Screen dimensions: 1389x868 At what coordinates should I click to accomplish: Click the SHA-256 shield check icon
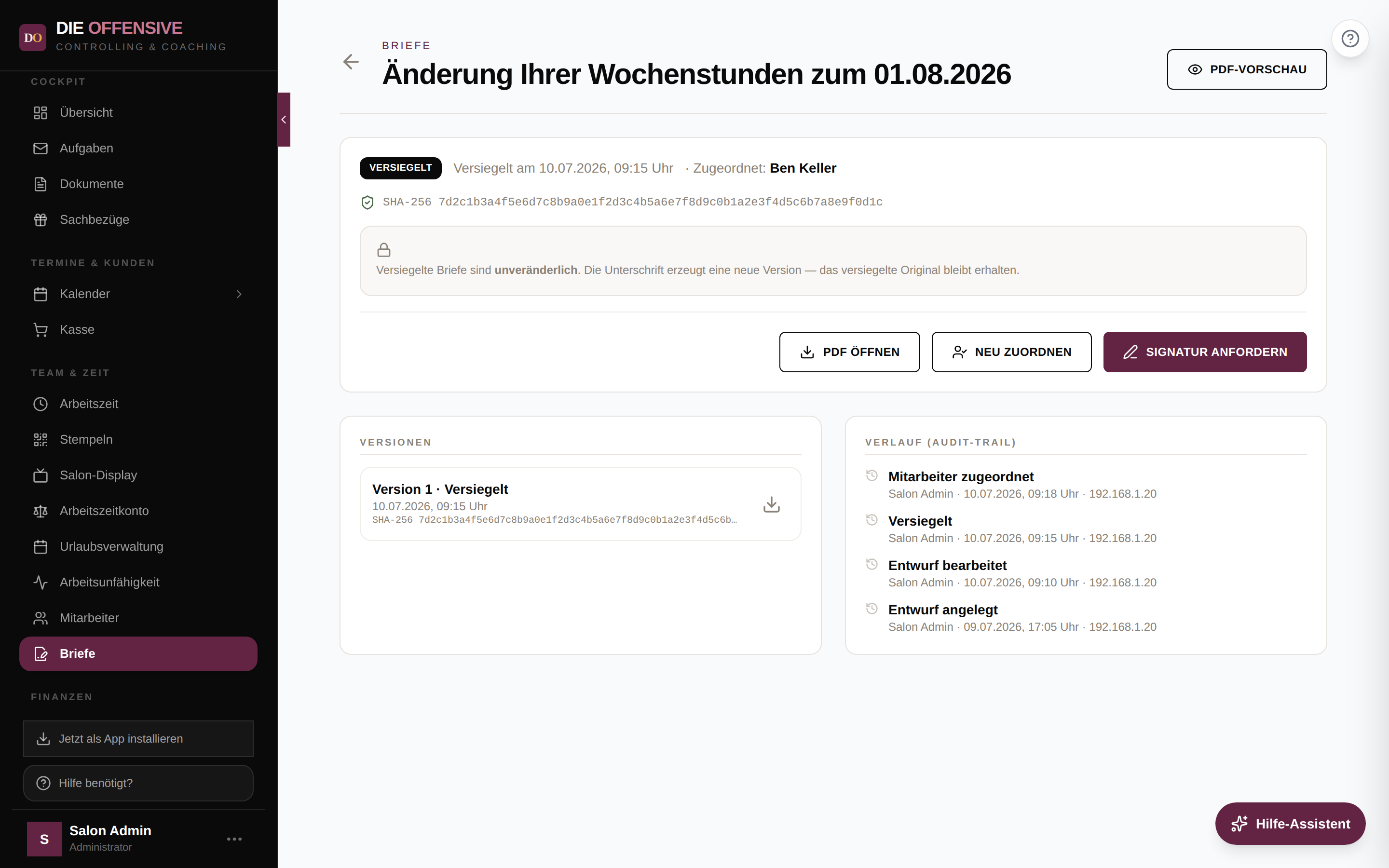coord(368,202)
